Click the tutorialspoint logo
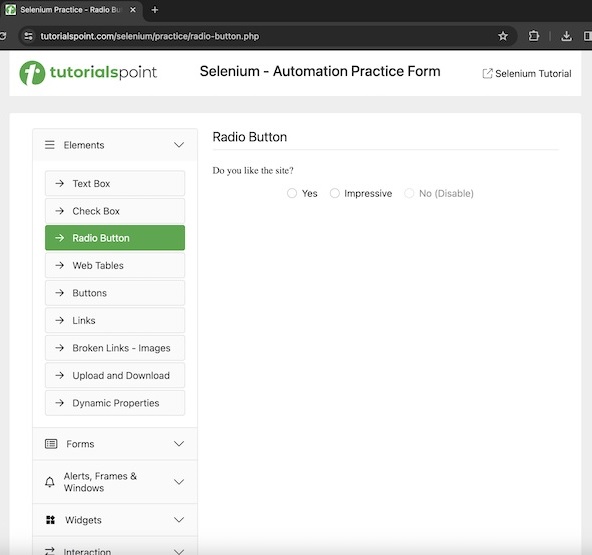The height and width of the screenshot is (555, 592). (x=88, y=72)
